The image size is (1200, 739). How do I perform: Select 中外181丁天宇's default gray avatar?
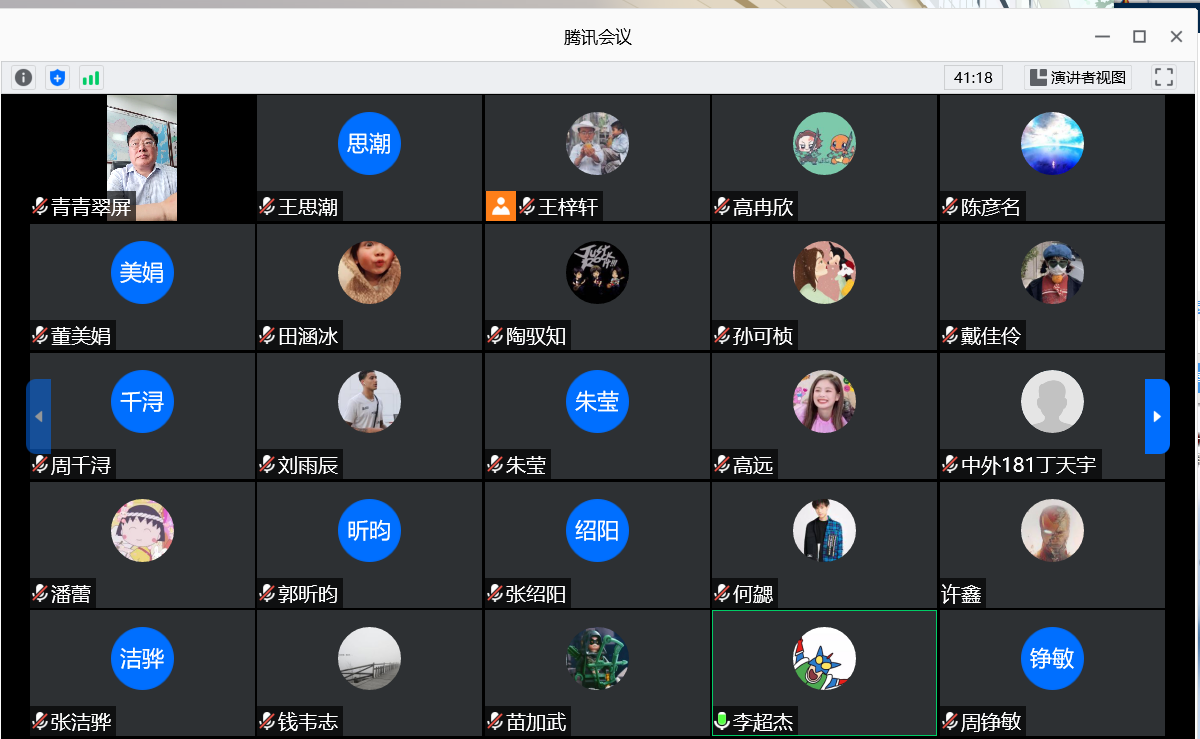1052,402
